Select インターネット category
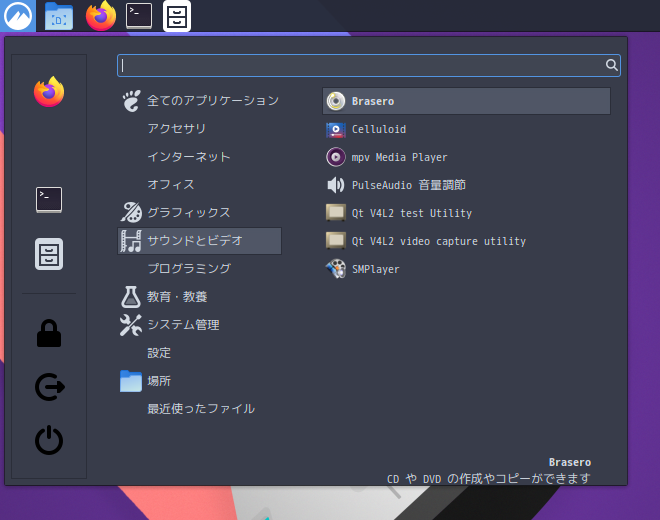This screenshot has height=520, width=660. 200,157
